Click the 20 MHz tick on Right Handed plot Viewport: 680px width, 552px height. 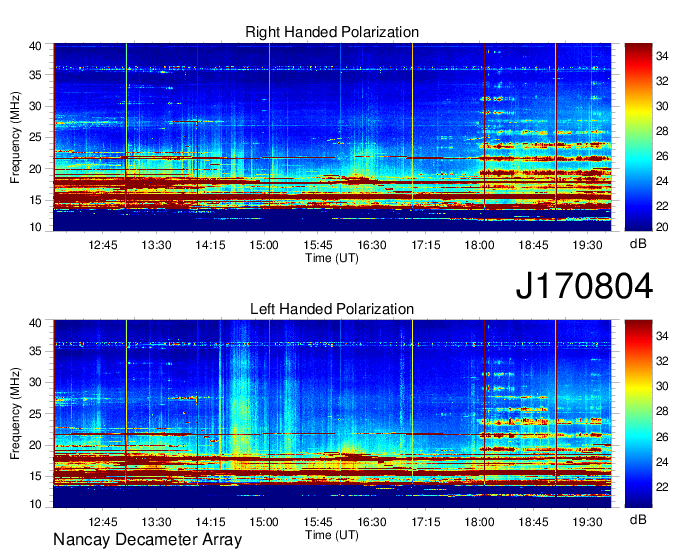tap(36, 169)
